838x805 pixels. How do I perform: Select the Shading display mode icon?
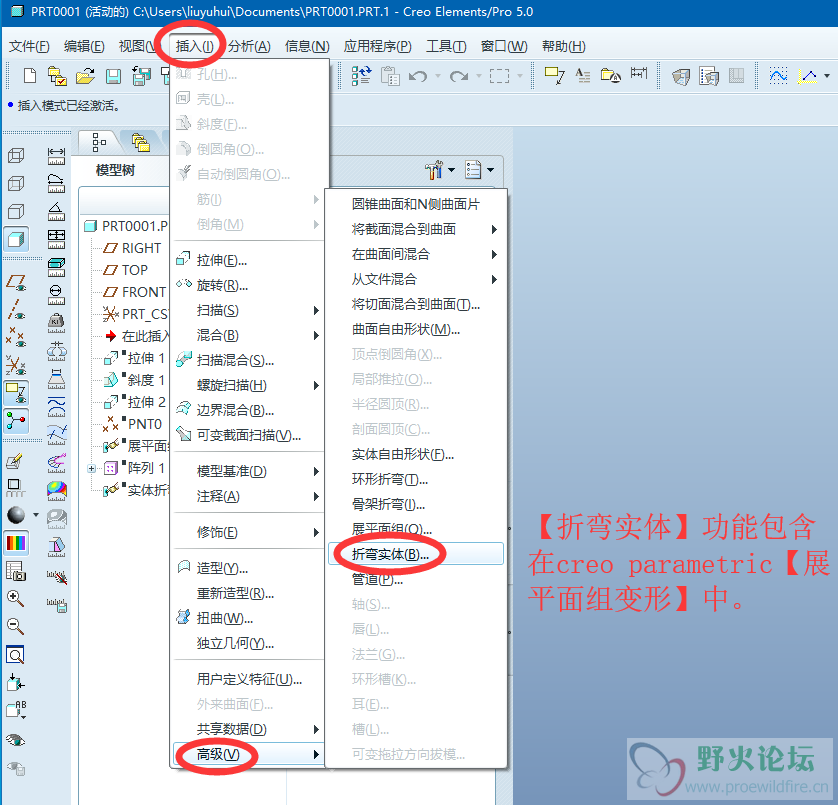[x=16, y=239]
